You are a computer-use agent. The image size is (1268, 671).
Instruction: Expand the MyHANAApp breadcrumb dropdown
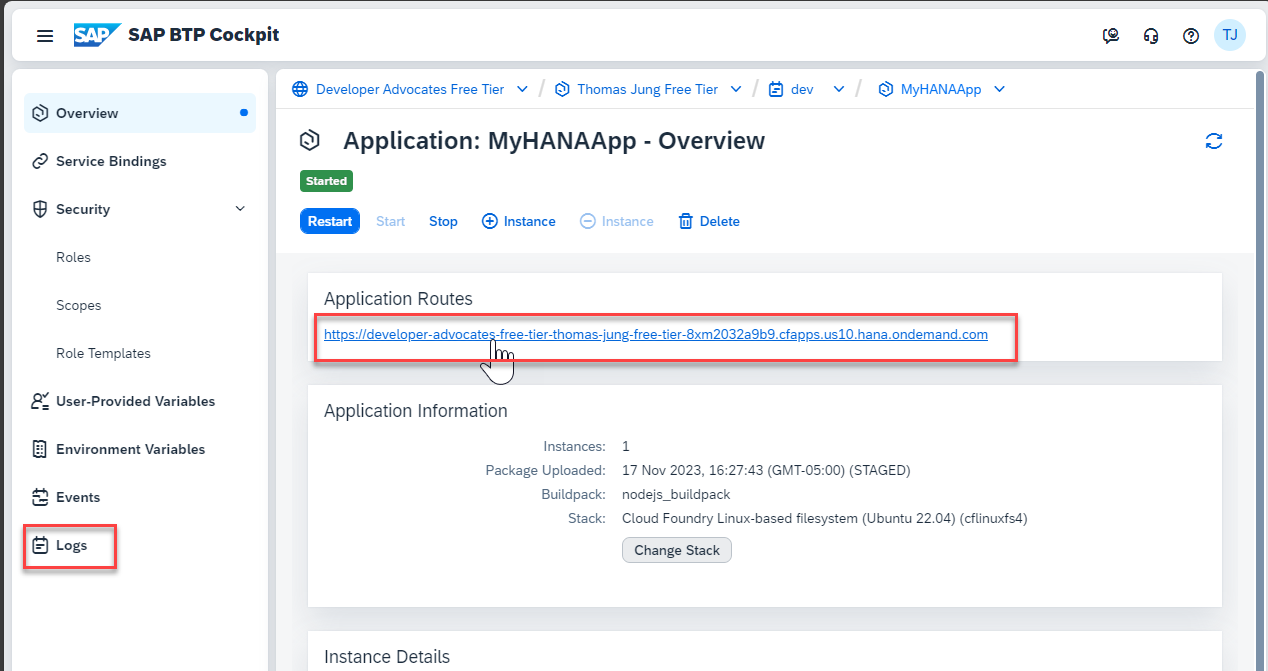point(999,89)
